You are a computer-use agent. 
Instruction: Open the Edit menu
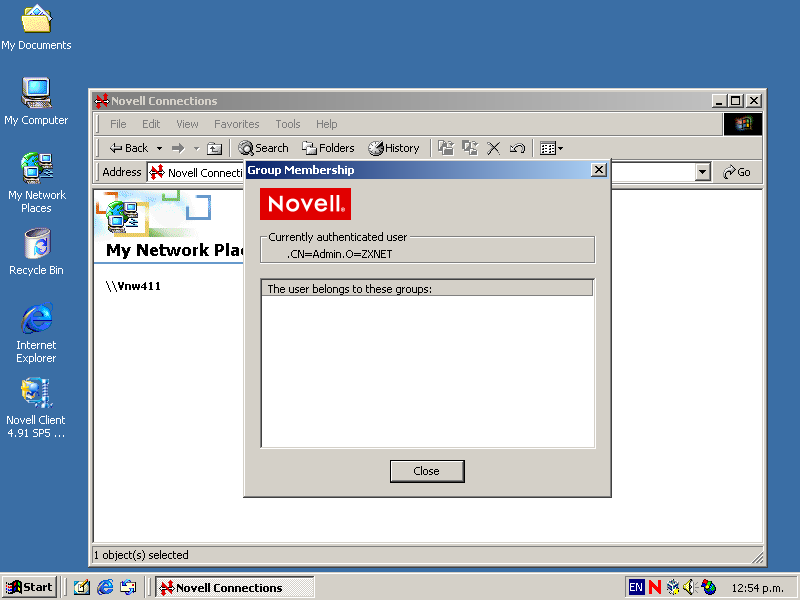coord(151,124)
